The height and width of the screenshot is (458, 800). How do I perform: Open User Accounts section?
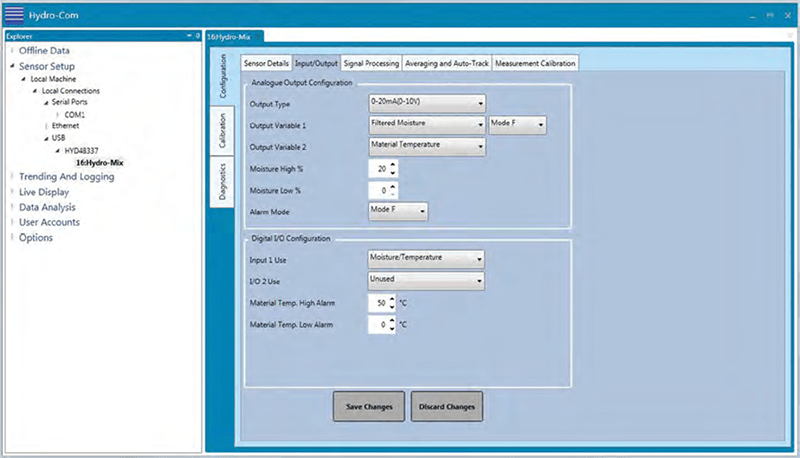[x=49, y=222]
